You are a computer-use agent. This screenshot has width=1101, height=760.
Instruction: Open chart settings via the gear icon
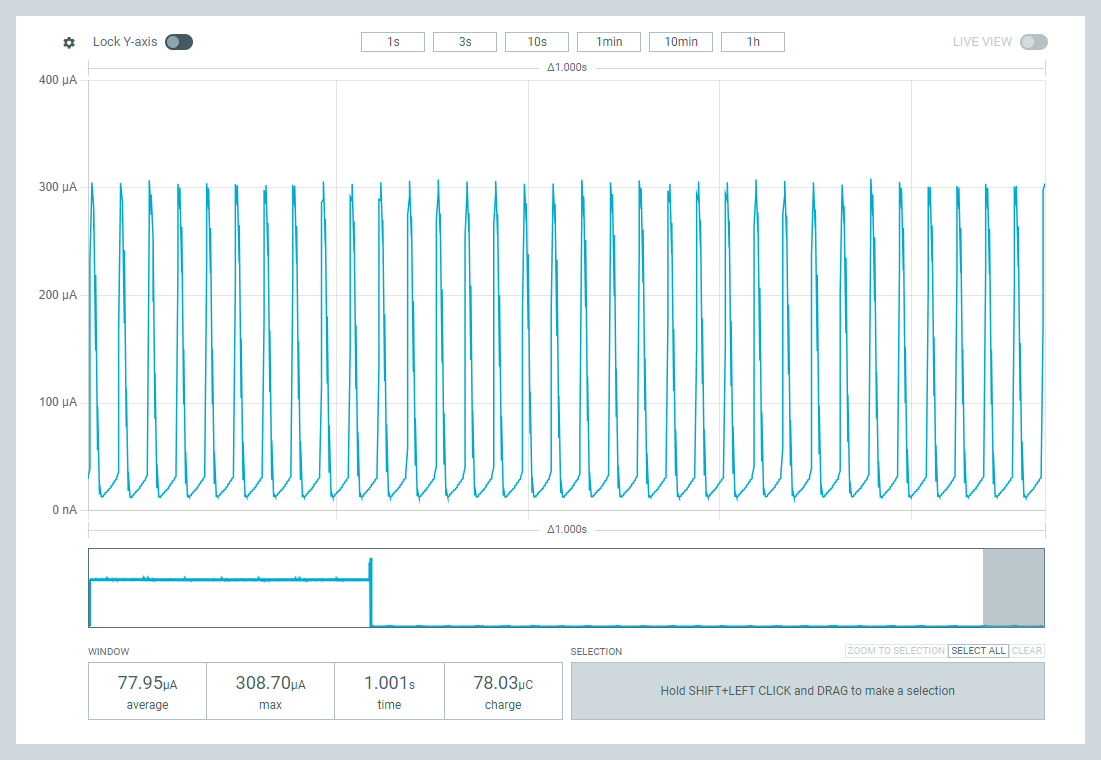[x=69, y=42]
